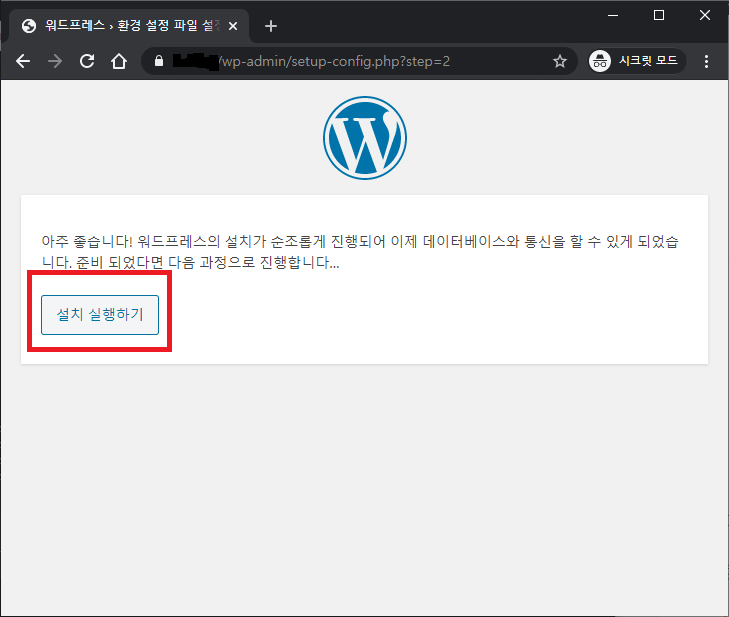Minimize the browser window
Screen dimensions: 729x617
point(613,14)
